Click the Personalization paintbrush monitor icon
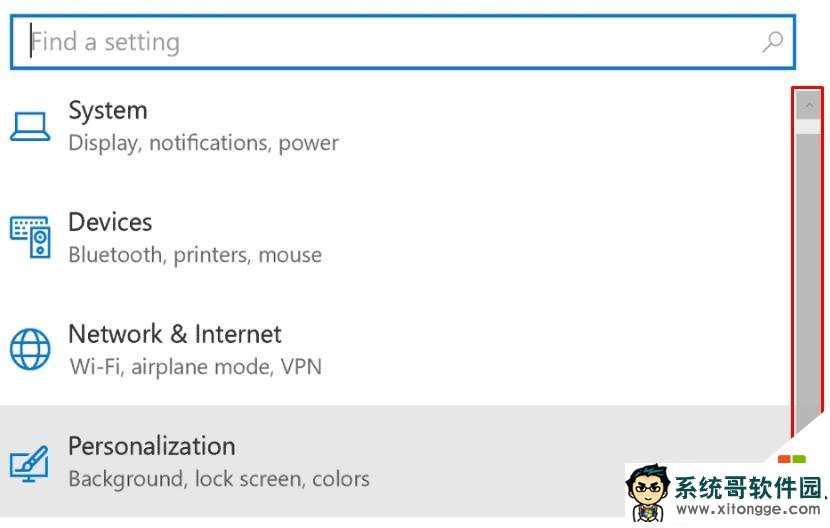Screen dimensions: 830x528 click(29, 464)
